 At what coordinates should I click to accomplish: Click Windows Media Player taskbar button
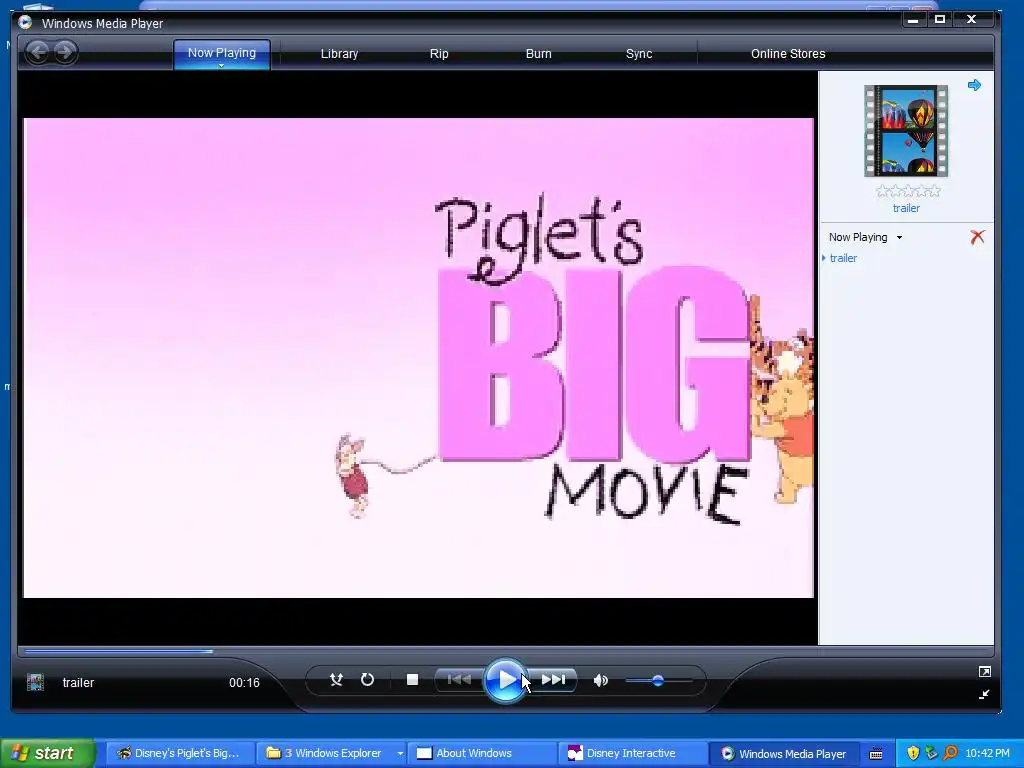pyautogui.click(x=784, y=754)
